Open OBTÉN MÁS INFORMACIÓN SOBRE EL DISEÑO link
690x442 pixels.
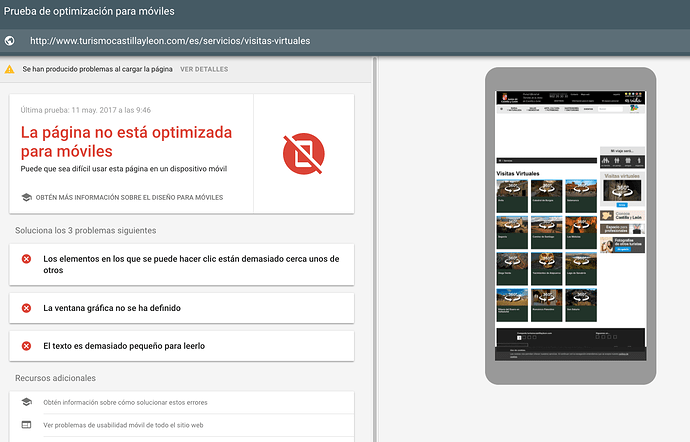tap(129, 198)
